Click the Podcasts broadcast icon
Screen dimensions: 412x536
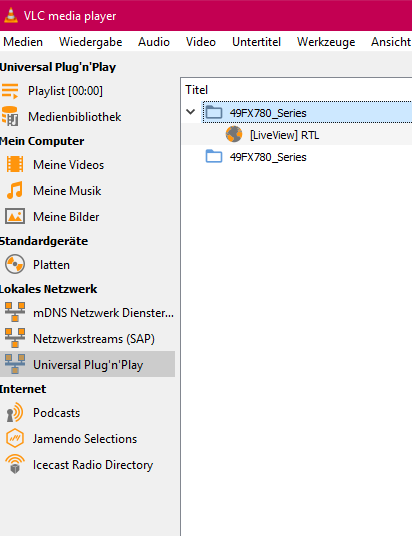pos(15,412)
